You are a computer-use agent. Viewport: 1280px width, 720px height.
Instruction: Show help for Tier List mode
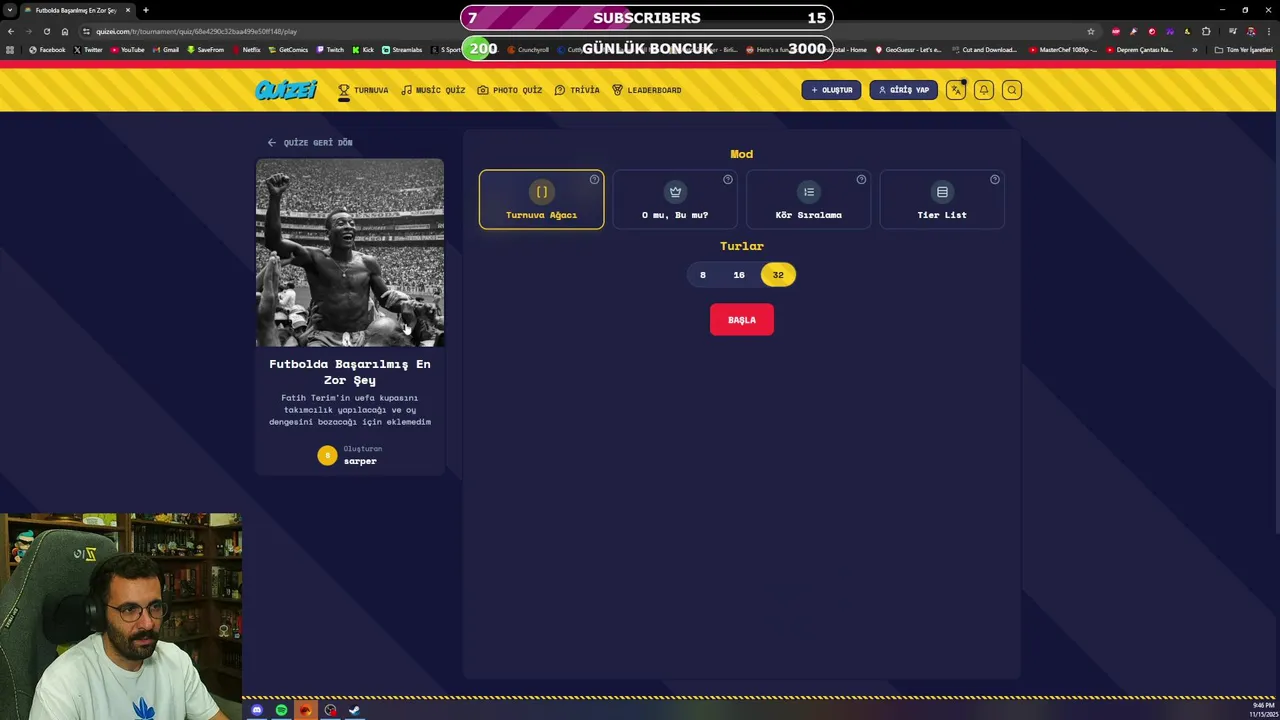995,180
